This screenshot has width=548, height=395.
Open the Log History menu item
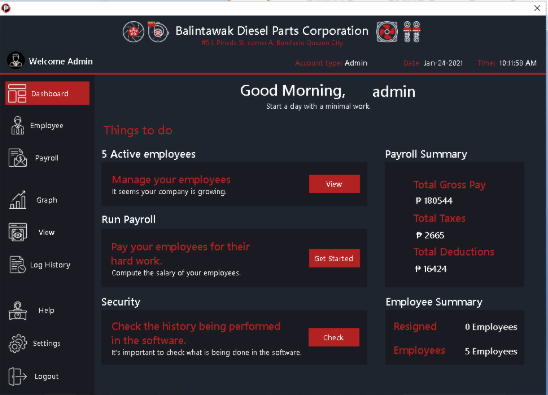click(x=50, y=265)
